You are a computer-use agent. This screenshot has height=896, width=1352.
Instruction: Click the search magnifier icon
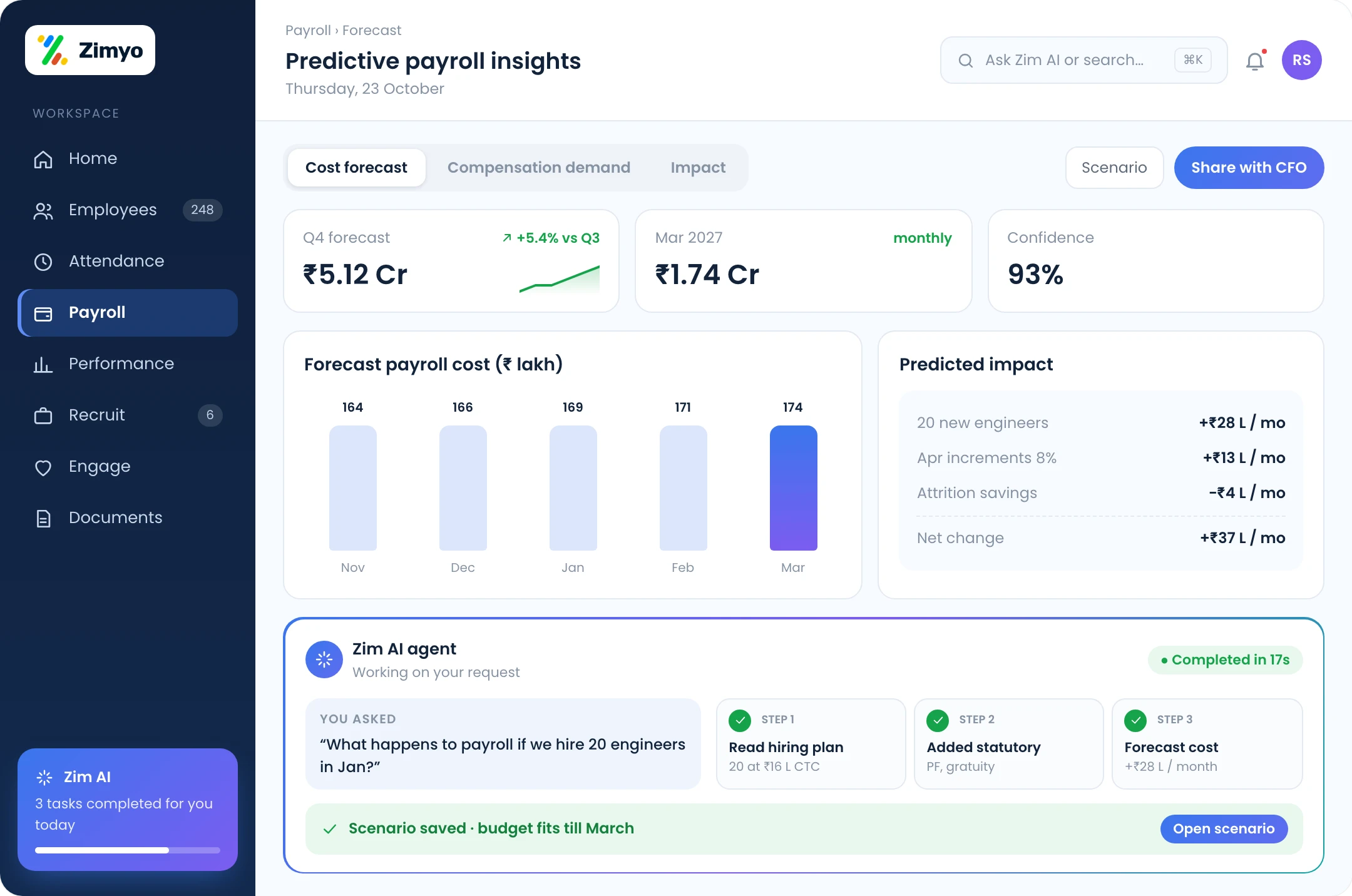(966, 61)
